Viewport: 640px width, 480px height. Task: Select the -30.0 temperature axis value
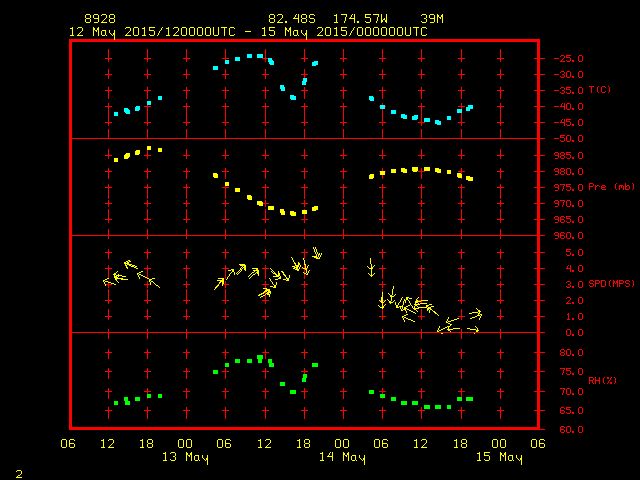point(569,75)
